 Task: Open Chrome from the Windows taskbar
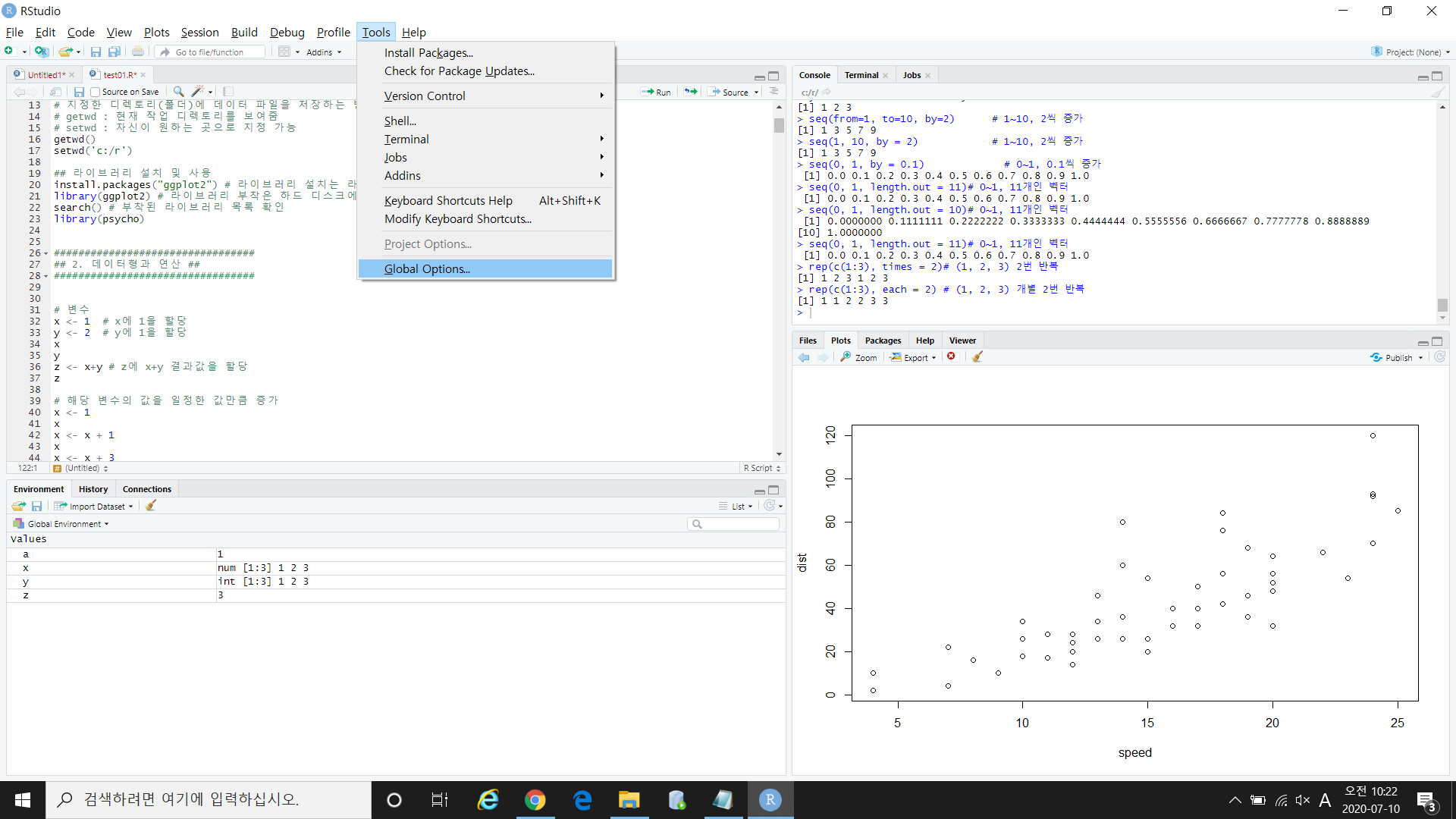click(535, 800)
